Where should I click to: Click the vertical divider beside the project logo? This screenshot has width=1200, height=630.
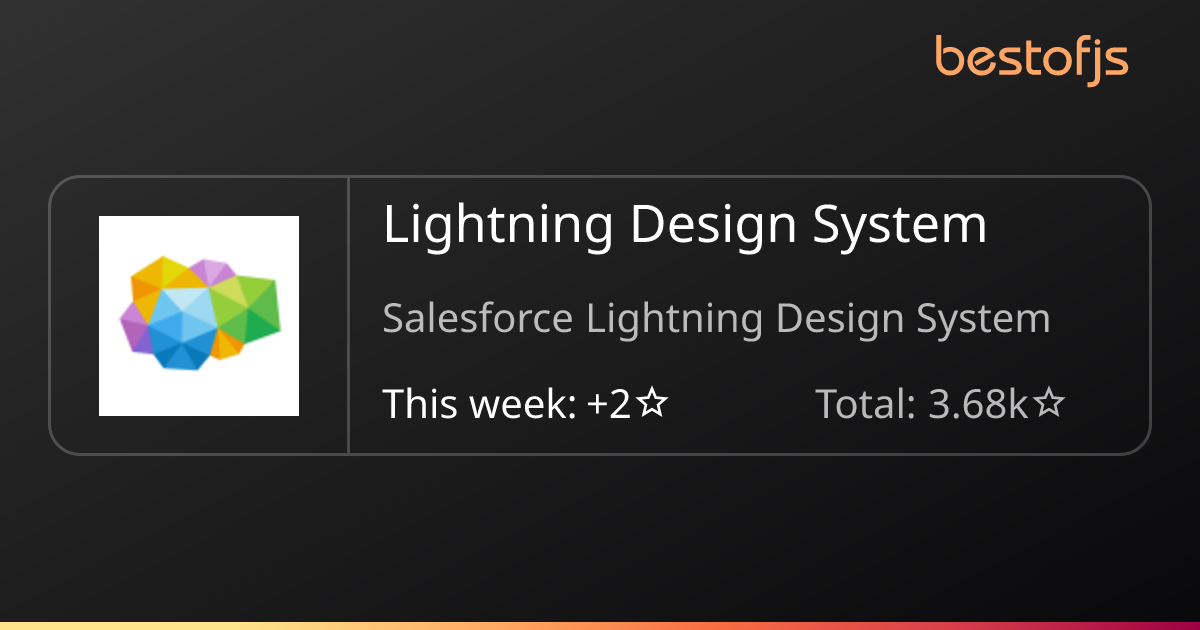coord(348,315)
